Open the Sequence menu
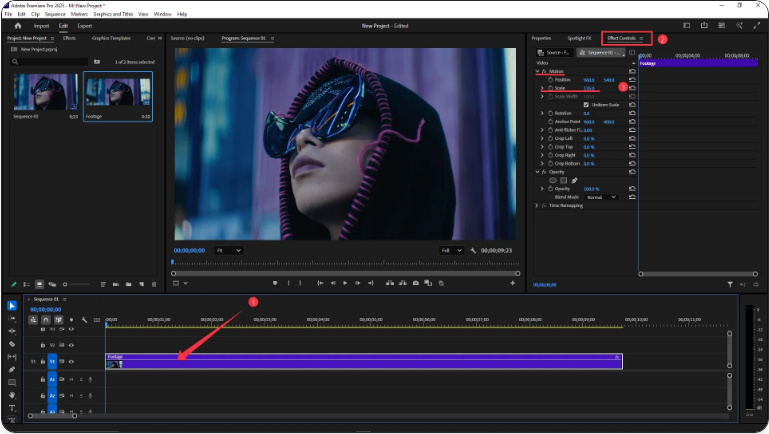The height and width of the screenshot is (434, 769). (55, 14)
